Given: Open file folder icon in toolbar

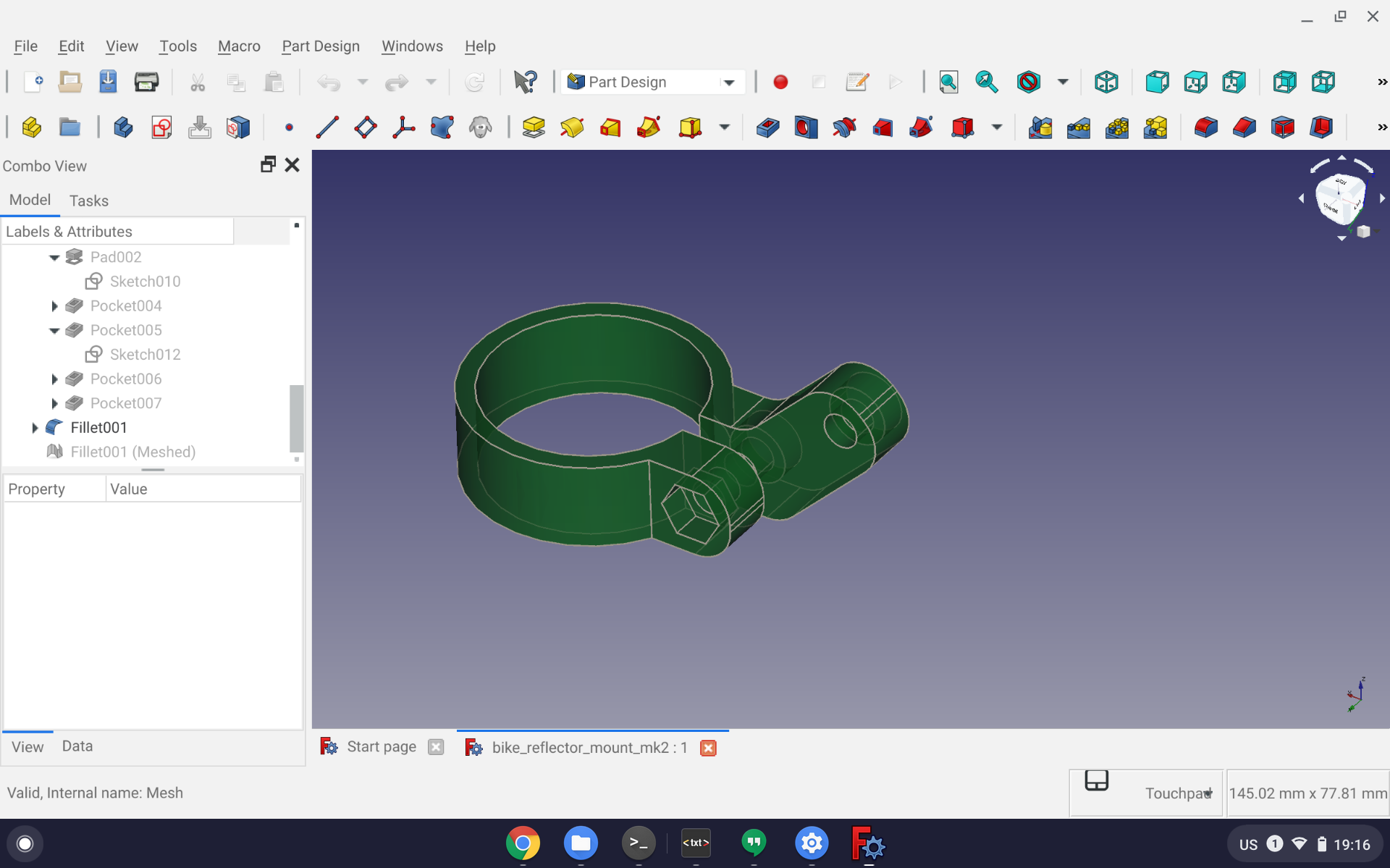Looking at the screenshot, I should pyautogui.click(x=70, y=82).
